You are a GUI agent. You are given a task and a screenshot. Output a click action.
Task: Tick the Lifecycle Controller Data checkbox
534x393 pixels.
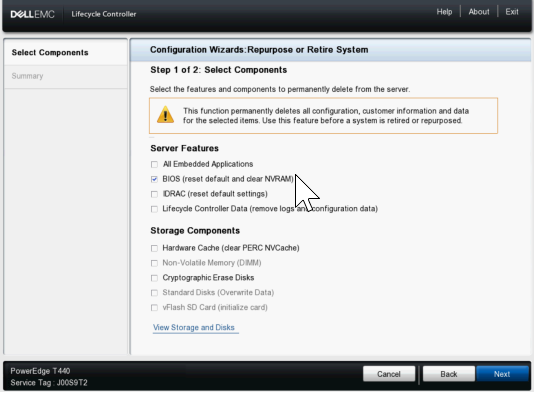[154, 209]
